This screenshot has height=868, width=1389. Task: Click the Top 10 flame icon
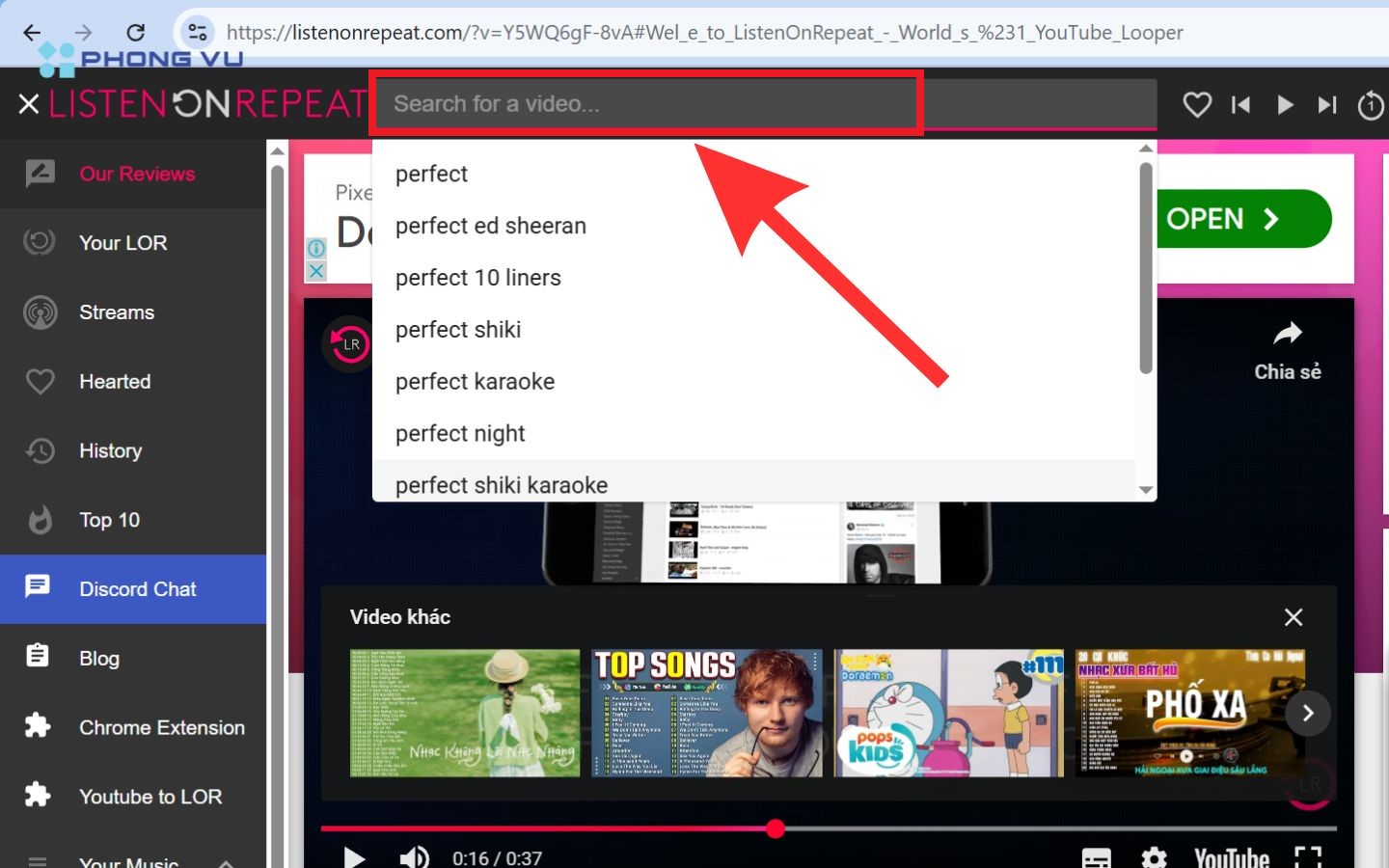pos(39,520)
